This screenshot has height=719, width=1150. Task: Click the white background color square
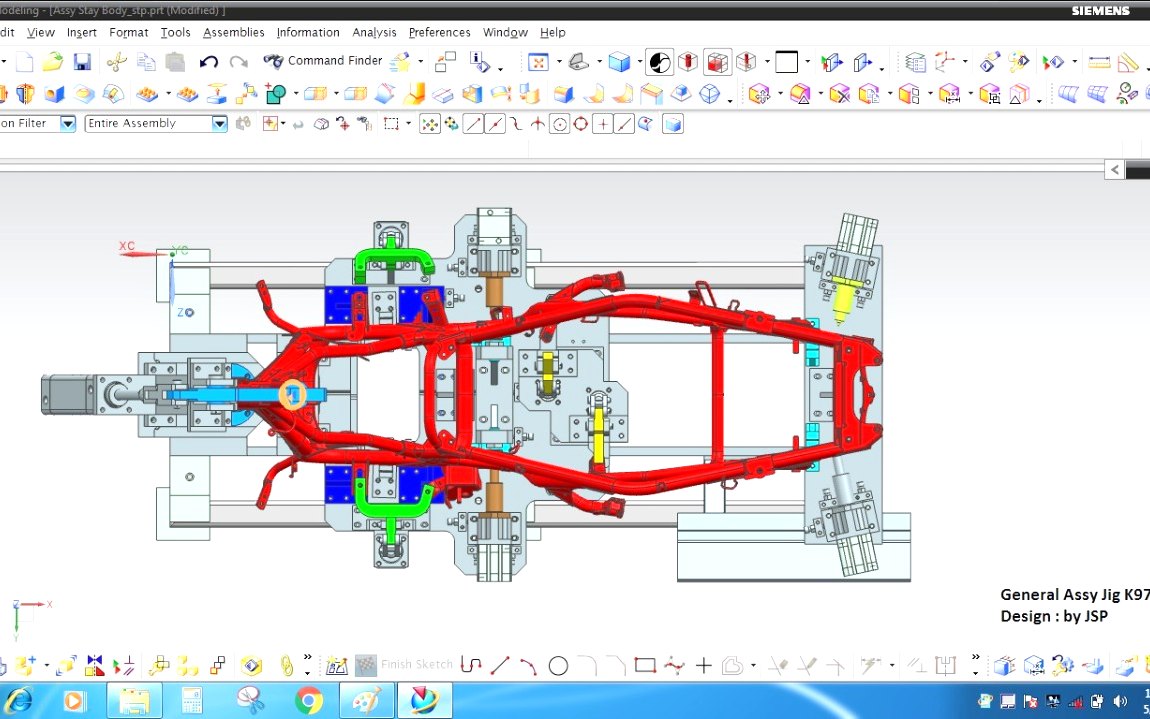pyautogui.click(x=786, y=62)
